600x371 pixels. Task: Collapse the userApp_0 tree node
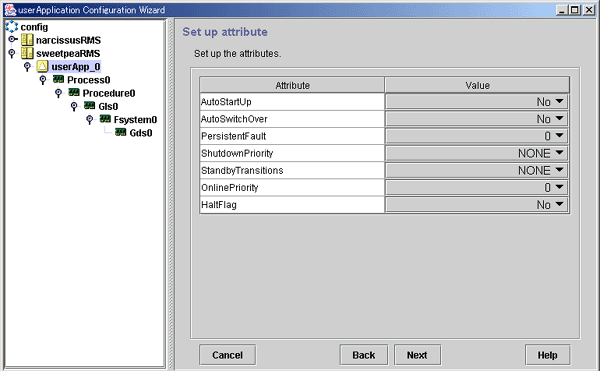click(27, 67)
